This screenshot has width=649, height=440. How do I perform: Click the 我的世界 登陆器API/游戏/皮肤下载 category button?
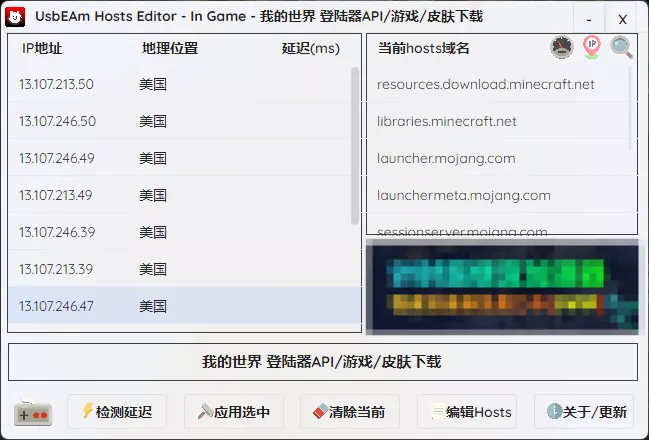pyautogui.click(x=323, y=362)
